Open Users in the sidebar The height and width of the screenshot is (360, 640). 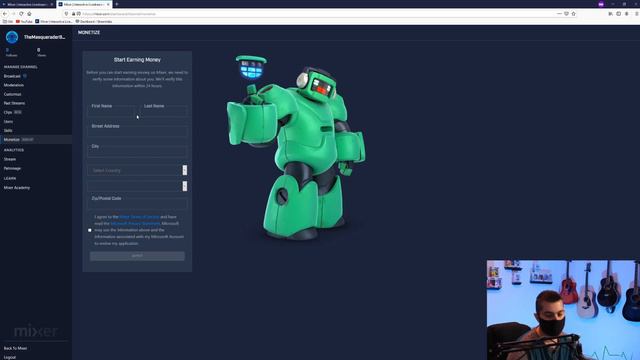8,121
